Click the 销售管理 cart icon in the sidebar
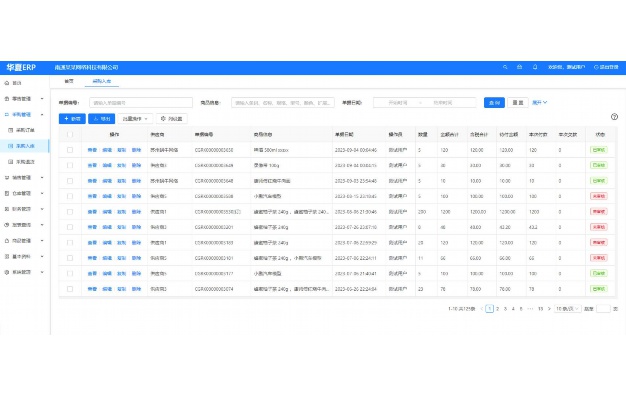The height and width of the screenshot is (396, 626). pyautogui.click(x=6, y=178)
